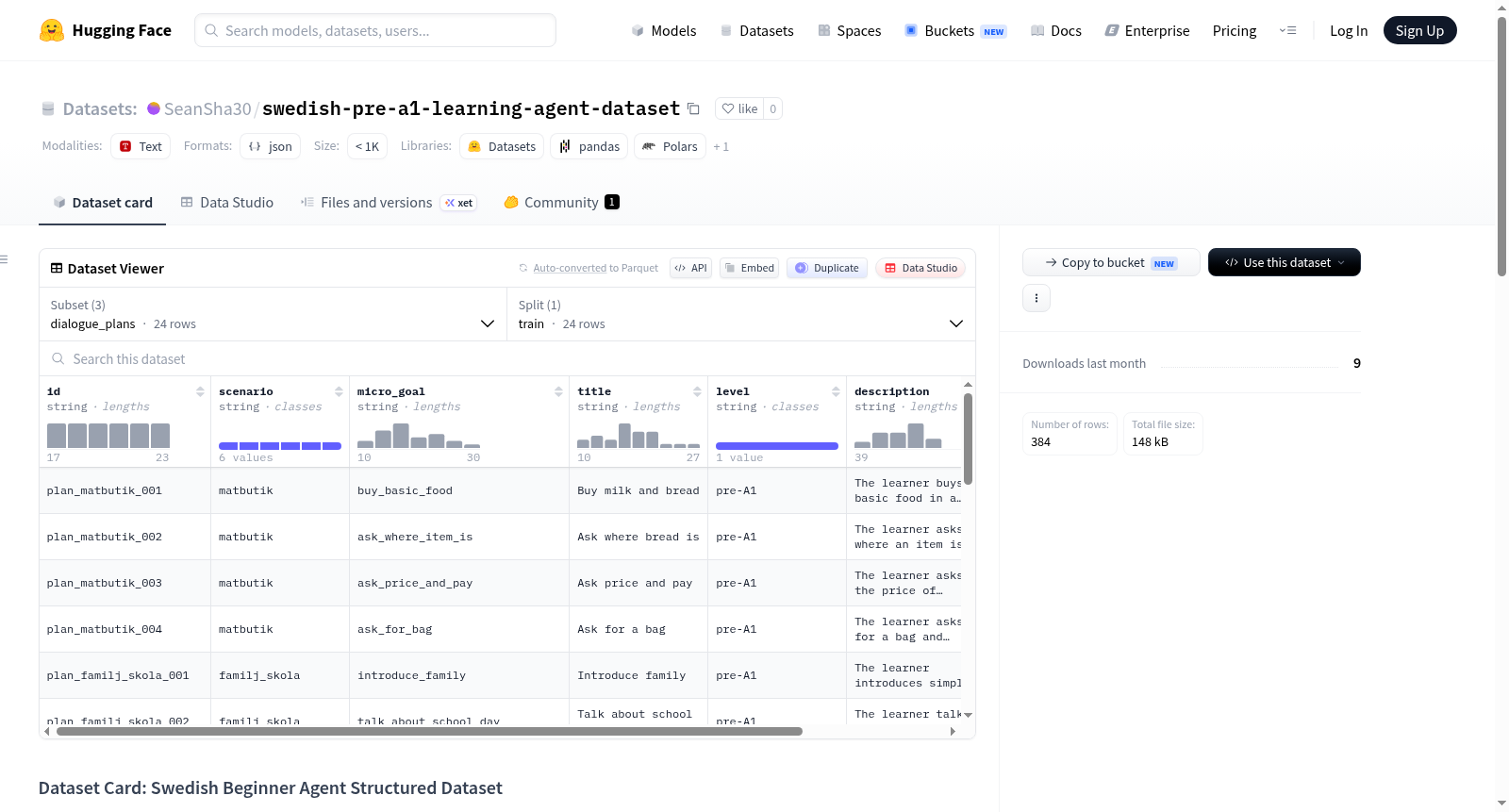Select the Introduce family title cell
Image resolution: width=1509 pixels, height=812 pixels.
[x=638, y=675]
